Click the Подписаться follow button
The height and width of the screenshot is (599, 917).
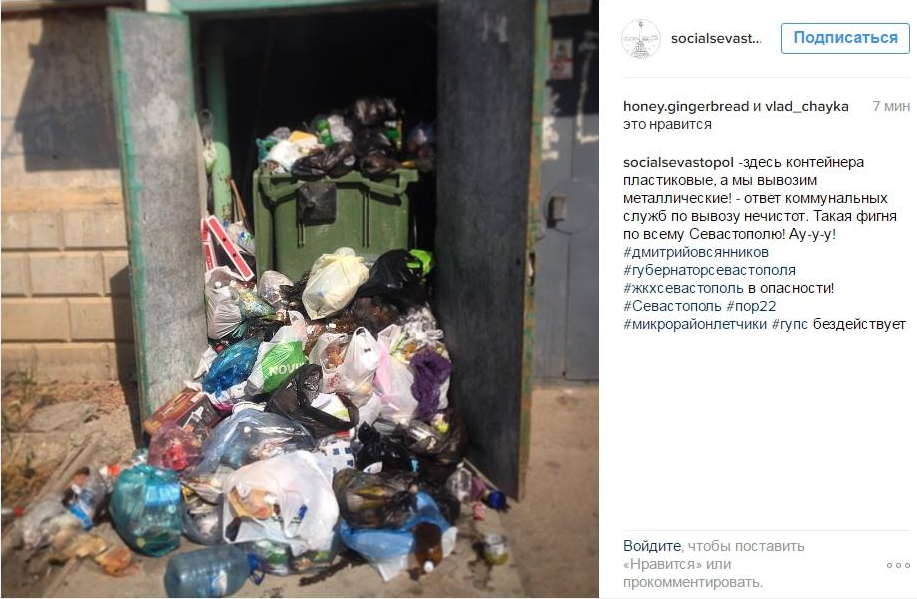pyautogui.click(x=845, y=39)
